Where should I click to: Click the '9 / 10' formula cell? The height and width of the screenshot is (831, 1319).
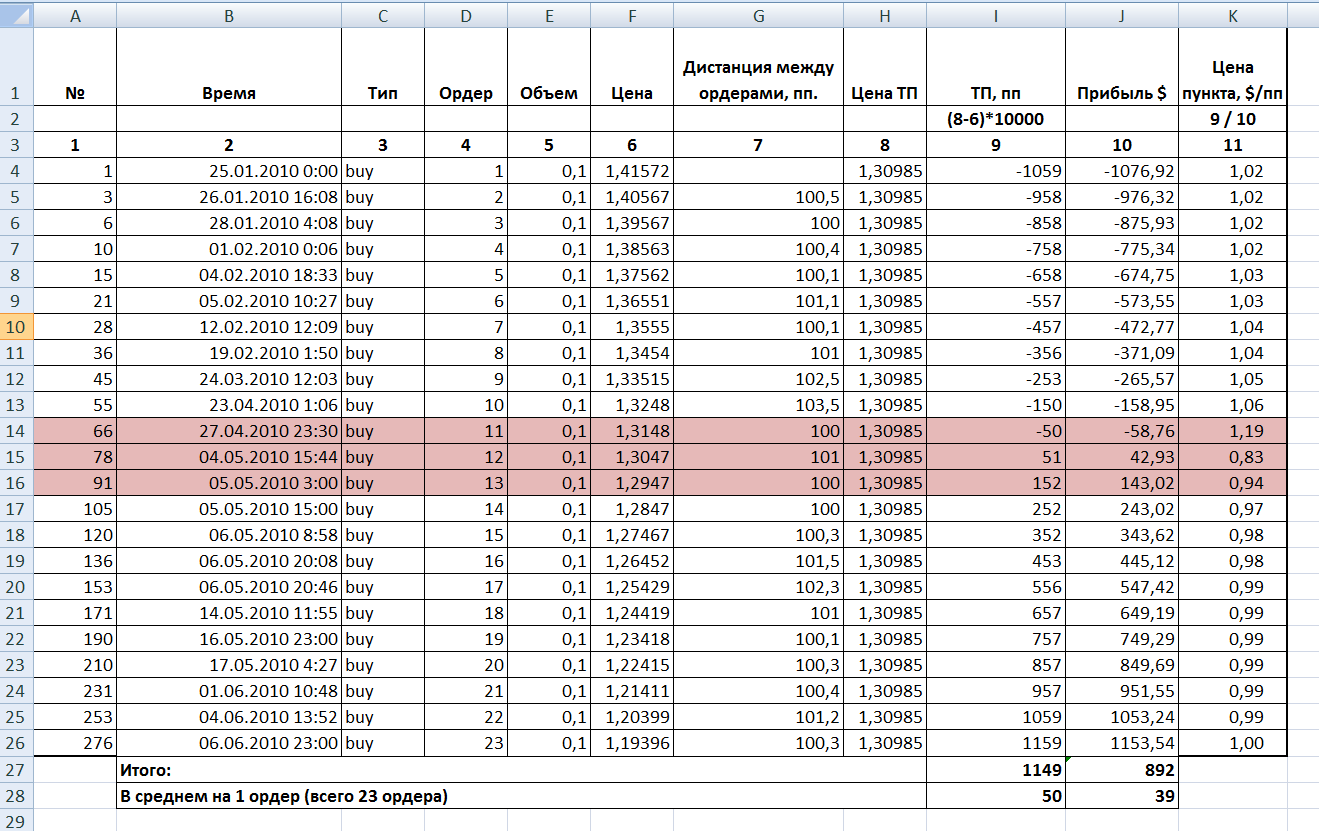1232,119
